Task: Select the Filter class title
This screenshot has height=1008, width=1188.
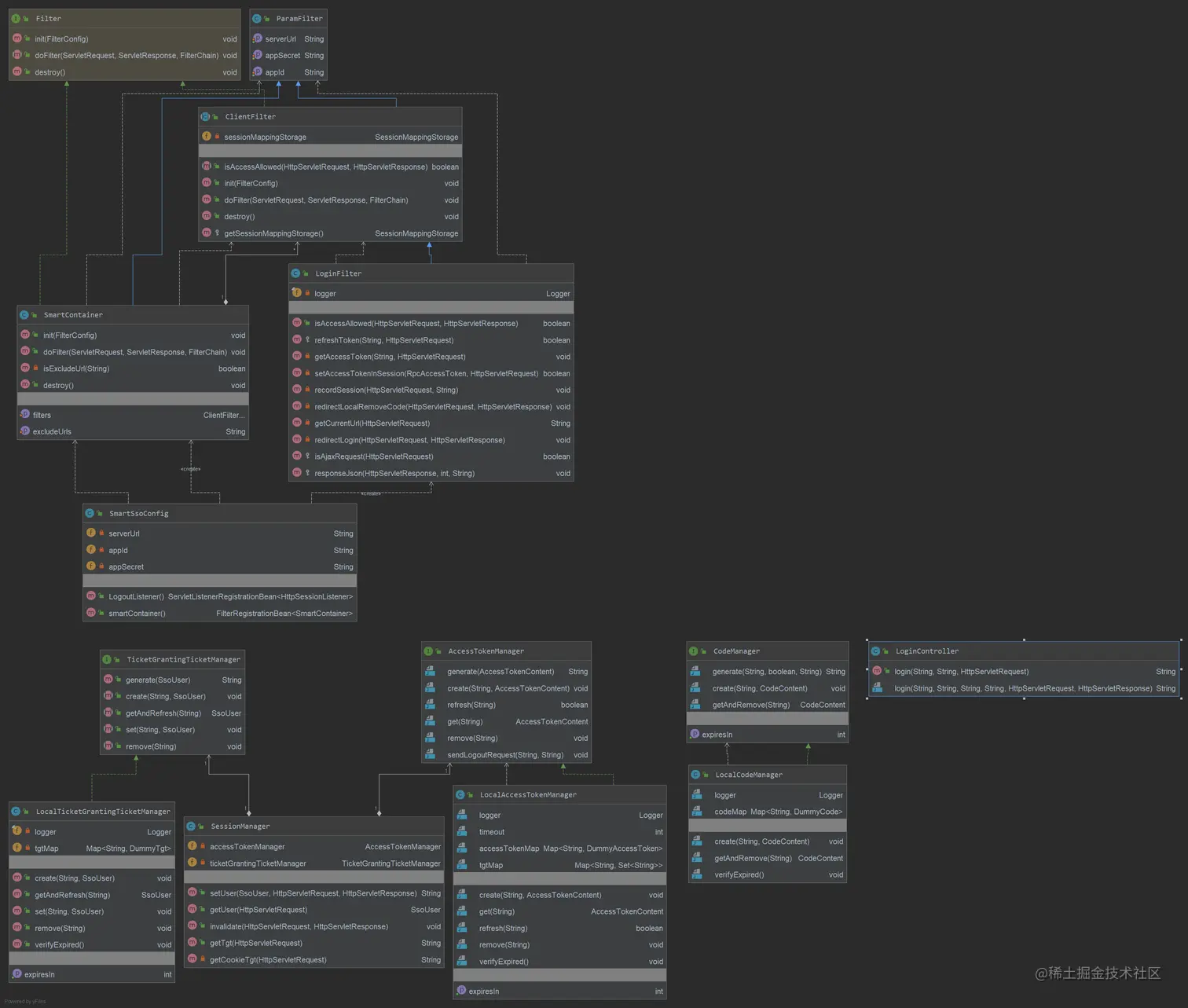Action: [48, 18]
